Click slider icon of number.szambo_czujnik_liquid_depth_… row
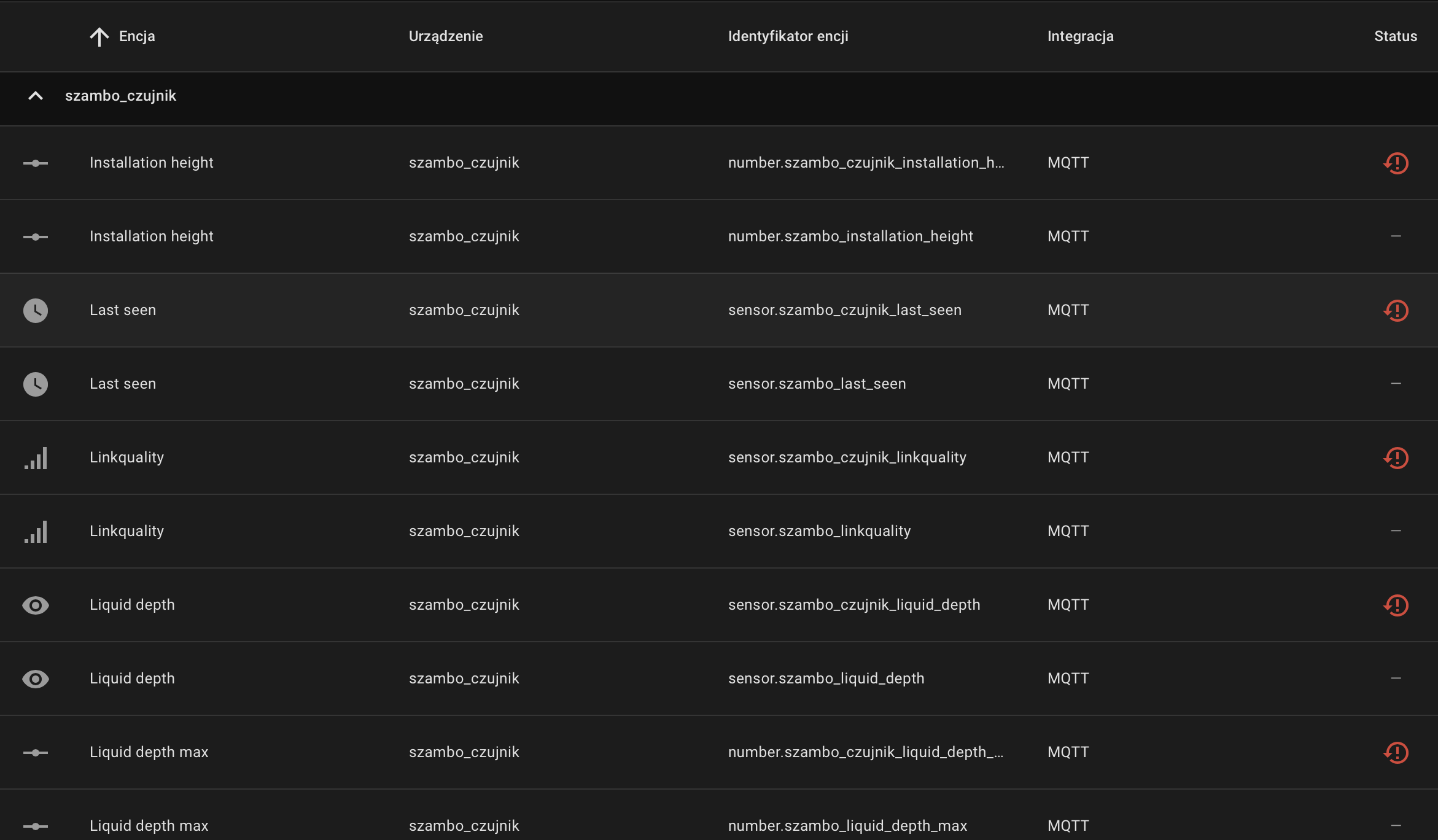The width and height of the screenshot is (1438, 840). (x=36, y=753)
